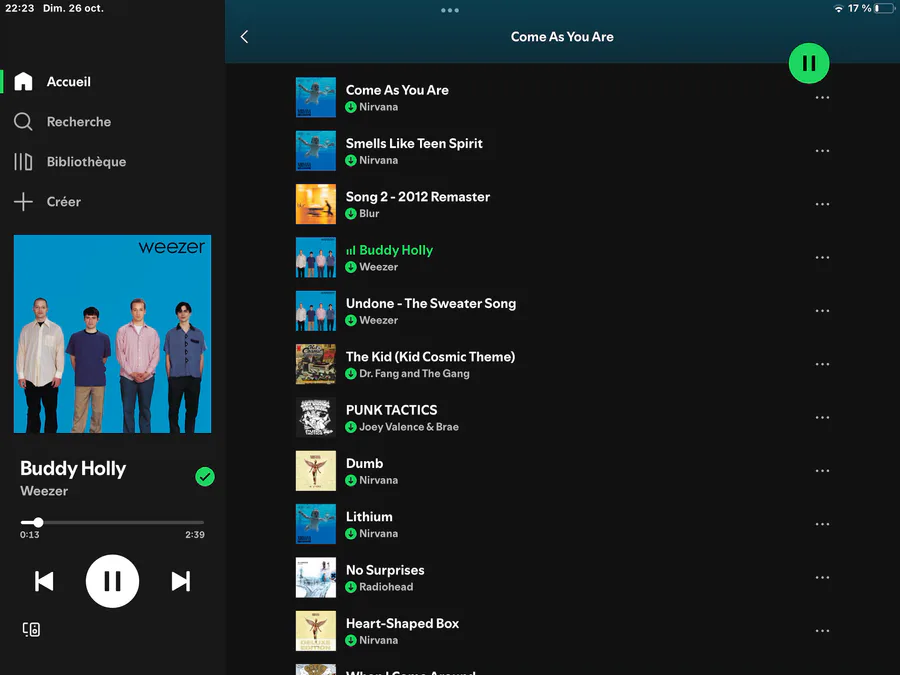Open options for Lithium
Screen dimensions: 900x675
pyautogui.click(x=822, y=524)
